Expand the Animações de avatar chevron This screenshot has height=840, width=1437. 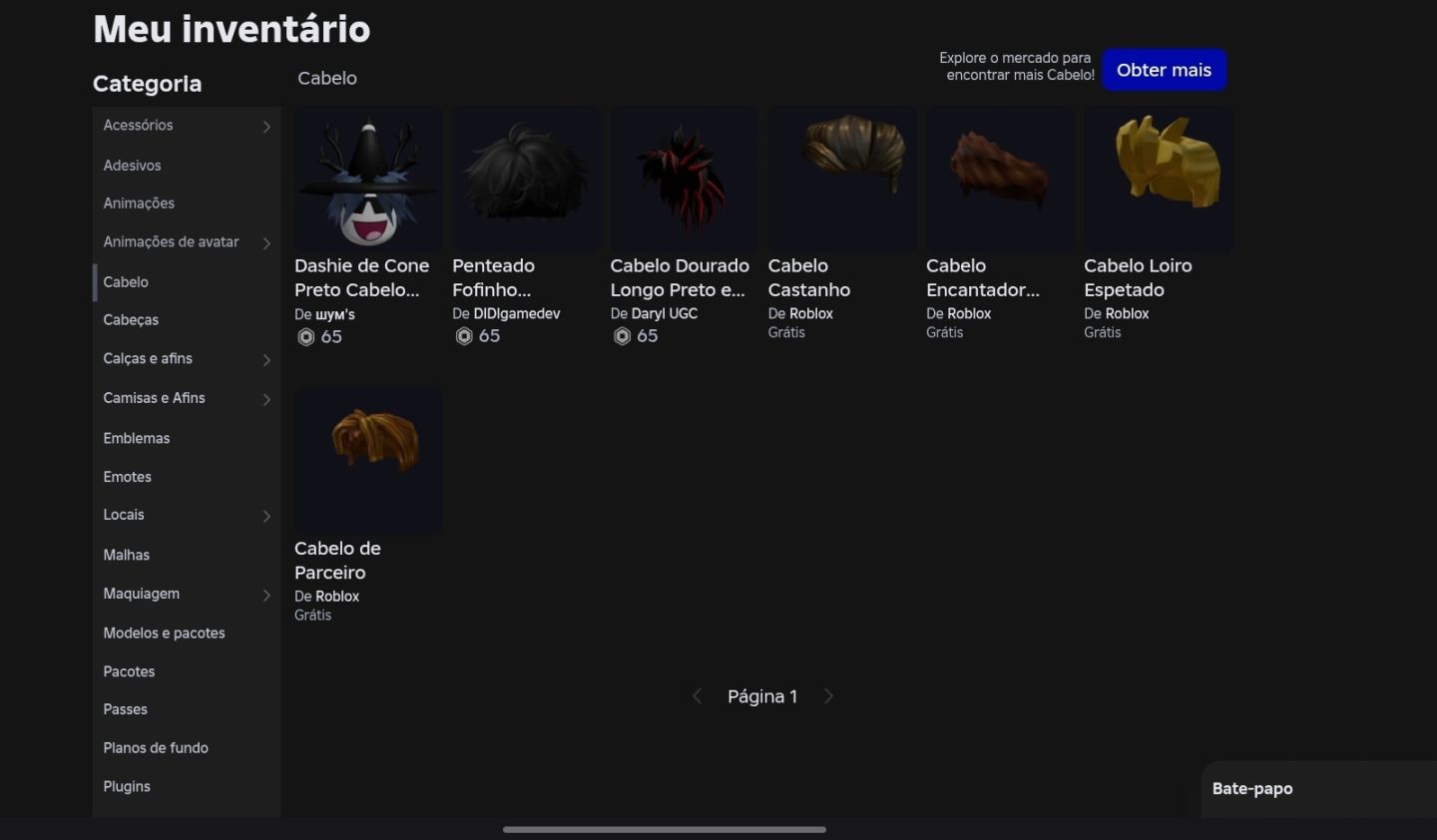click(x=266, y=242)
